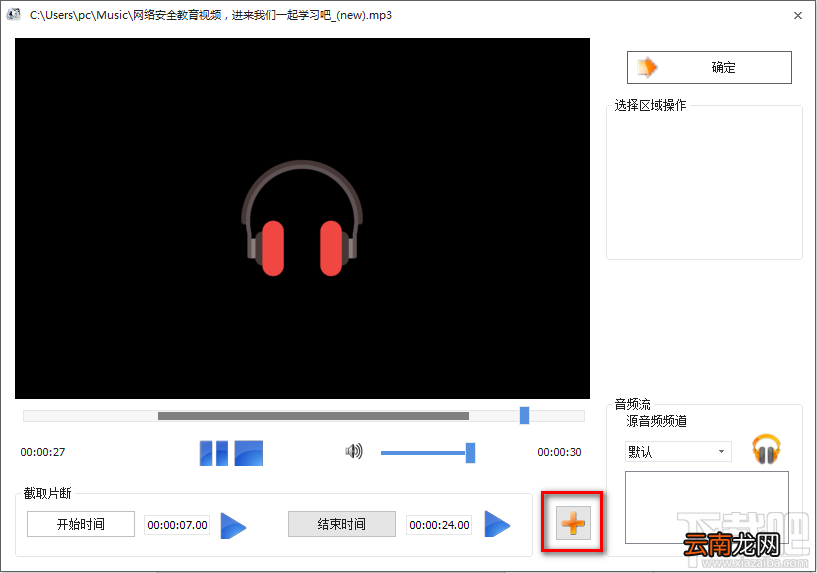Pause playback with the pause button
The width and height of the screenshot is (817, 573).
214,453
